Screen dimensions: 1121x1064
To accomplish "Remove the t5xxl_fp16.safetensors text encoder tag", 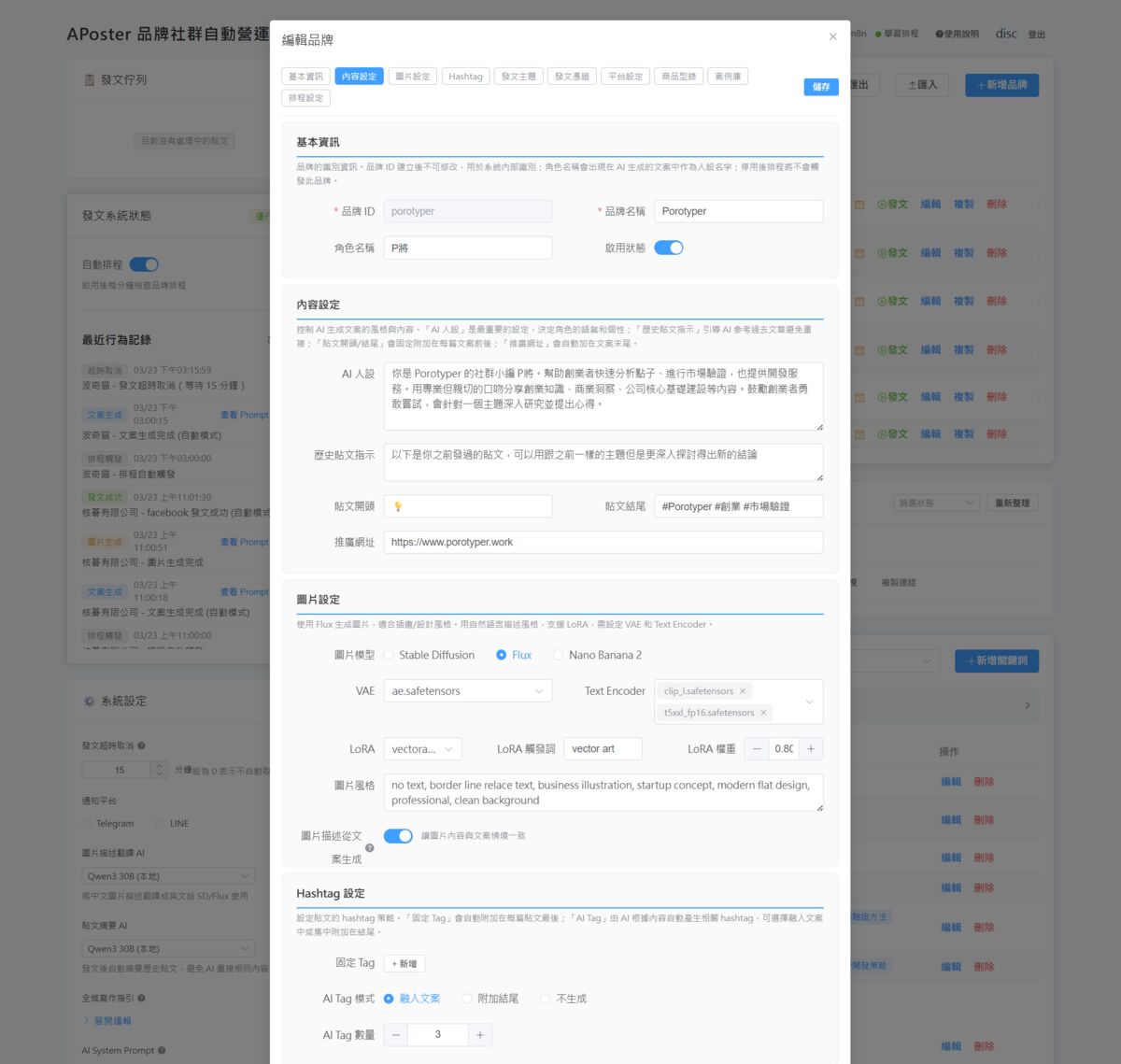I will tap(763, 713).
